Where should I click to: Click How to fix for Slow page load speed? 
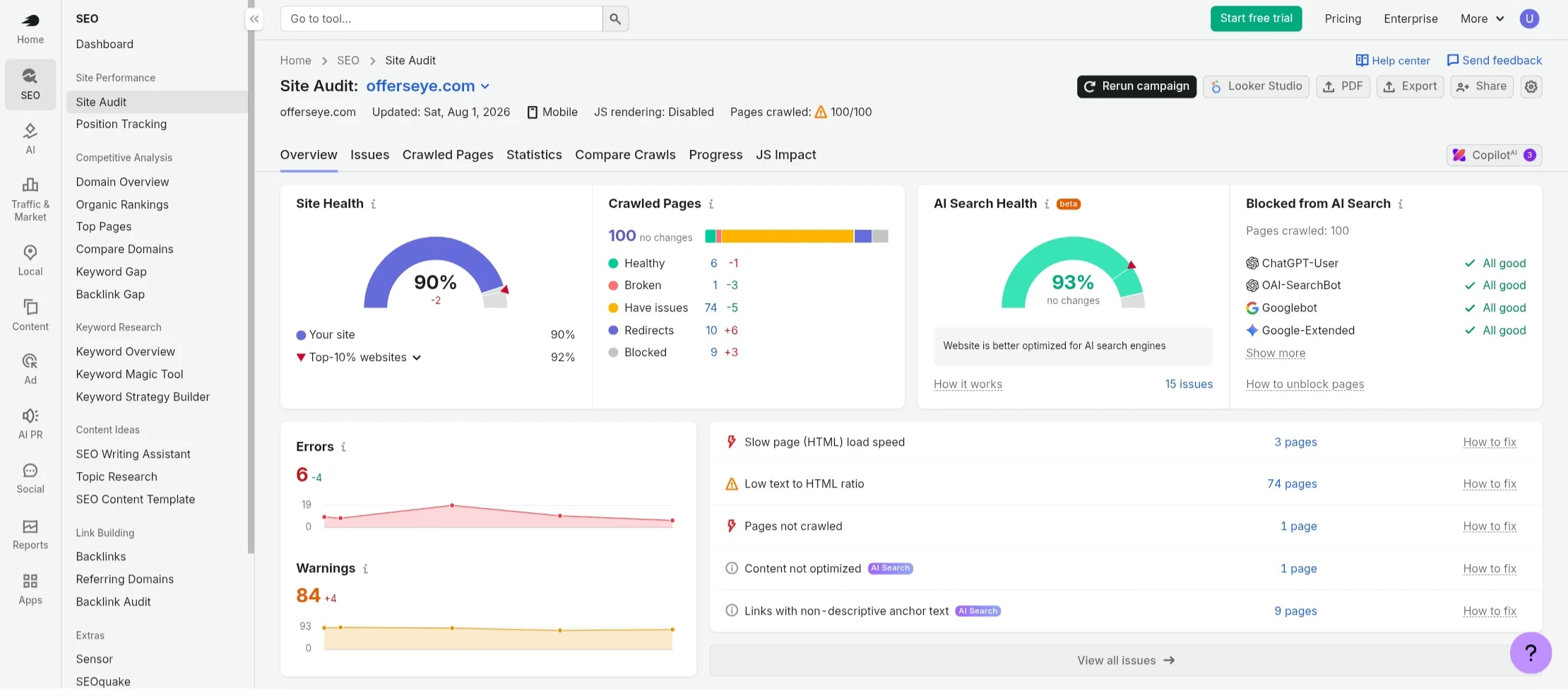1490,442
